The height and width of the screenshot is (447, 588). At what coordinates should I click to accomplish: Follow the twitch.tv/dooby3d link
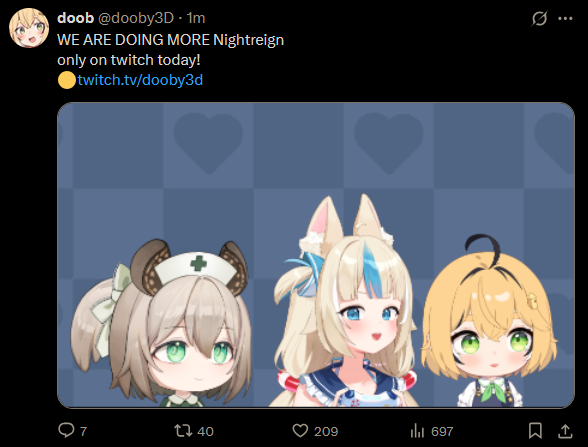[140, 80]
